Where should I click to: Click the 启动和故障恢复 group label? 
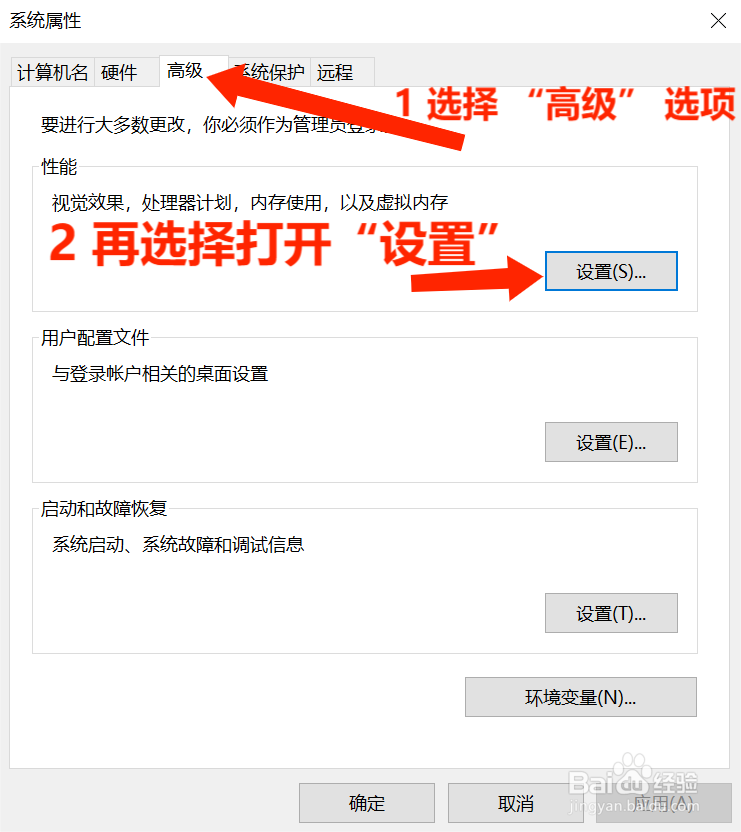point(104,508)
